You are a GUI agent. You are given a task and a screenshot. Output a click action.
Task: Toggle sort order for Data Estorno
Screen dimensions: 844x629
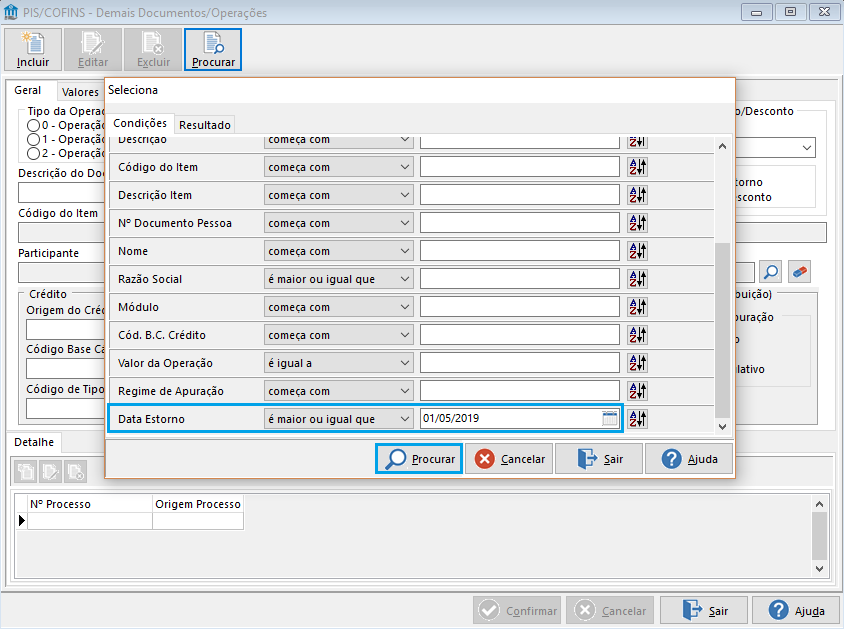coord(637,419)
